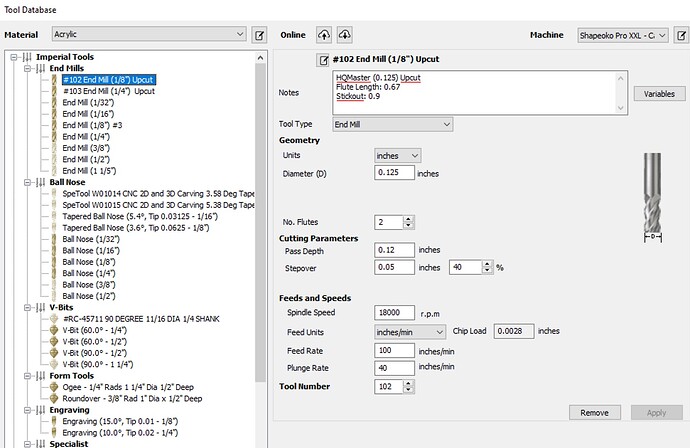Click the icon of Roundover form tool
Image resolution: width=690 pixels, height=448 pixels.
pos(54,398)
